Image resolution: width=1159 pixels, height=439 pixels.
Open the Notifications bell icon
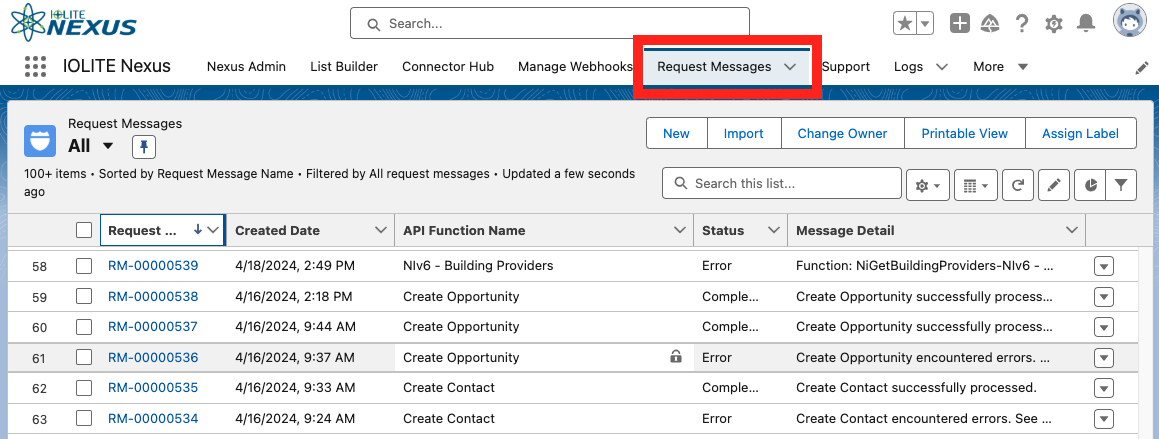[x=1086, y=24]
